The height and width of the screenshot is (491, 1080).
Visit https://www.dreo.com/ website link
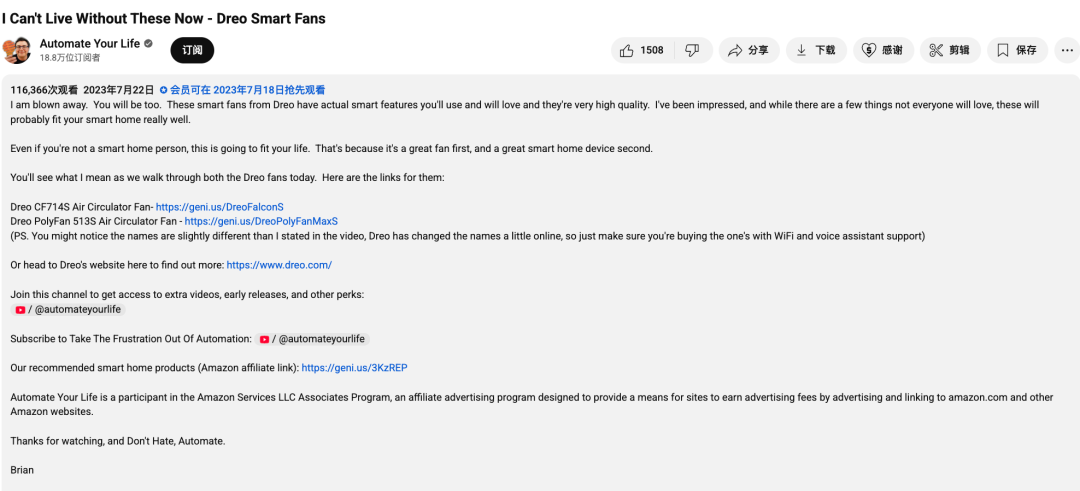pos(279,264)
